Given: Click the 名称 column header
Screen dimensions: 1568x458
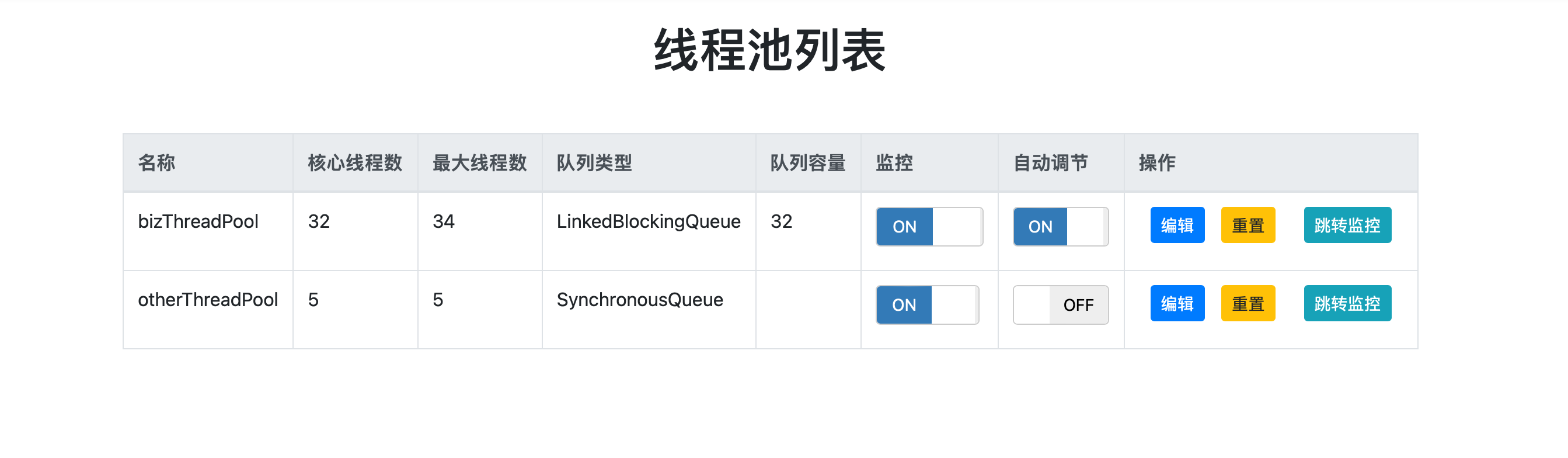Looking at the screenshot, I should (x=156, y=162).
